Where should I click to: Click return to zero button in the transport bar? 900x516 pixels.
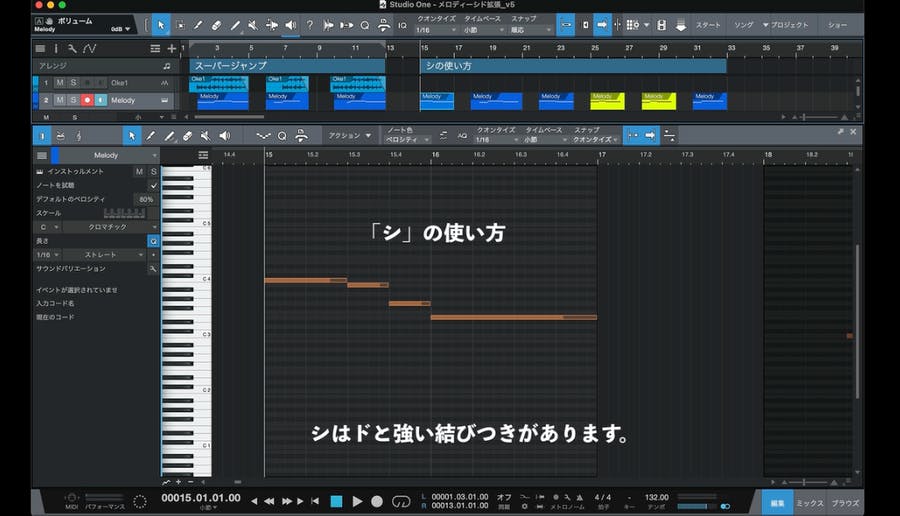click(315, 502)
